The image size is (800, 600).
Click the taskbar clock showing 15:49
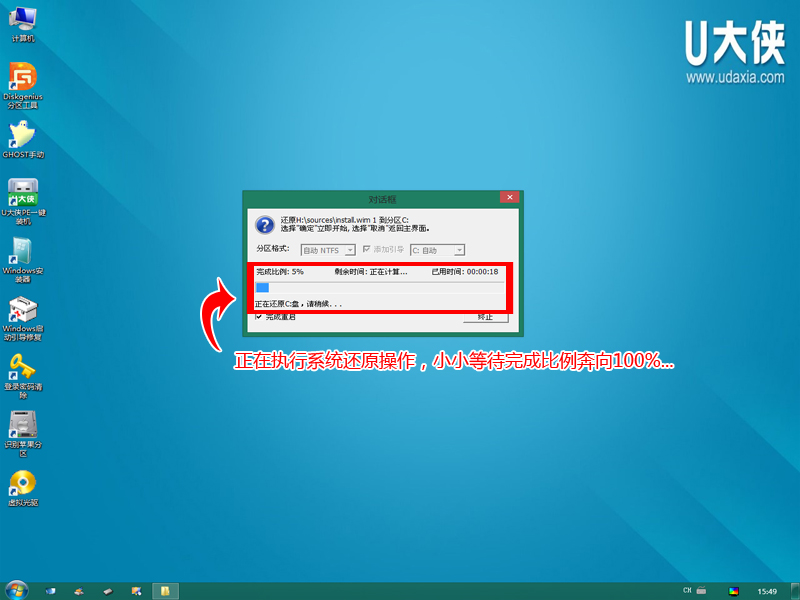[x=767, y=591]
